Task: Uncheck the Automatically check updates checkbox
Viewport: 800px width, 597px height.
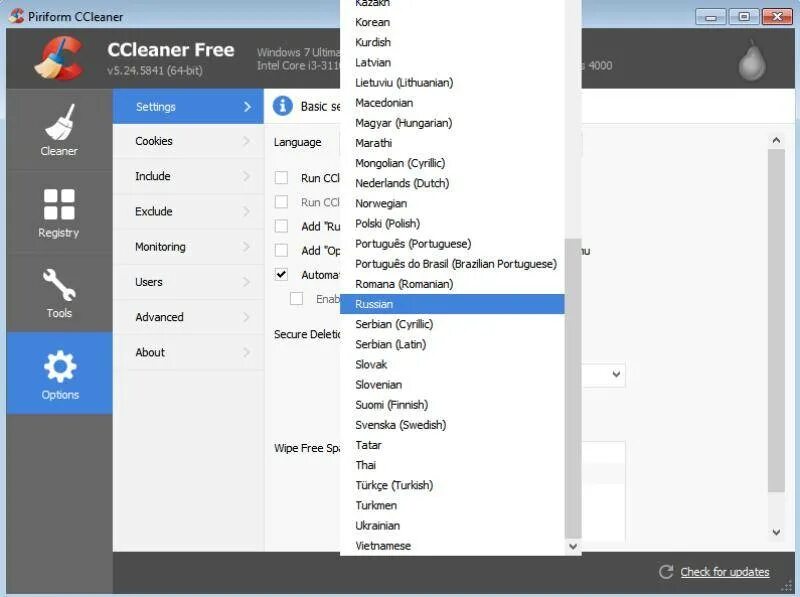Action: 281,275
